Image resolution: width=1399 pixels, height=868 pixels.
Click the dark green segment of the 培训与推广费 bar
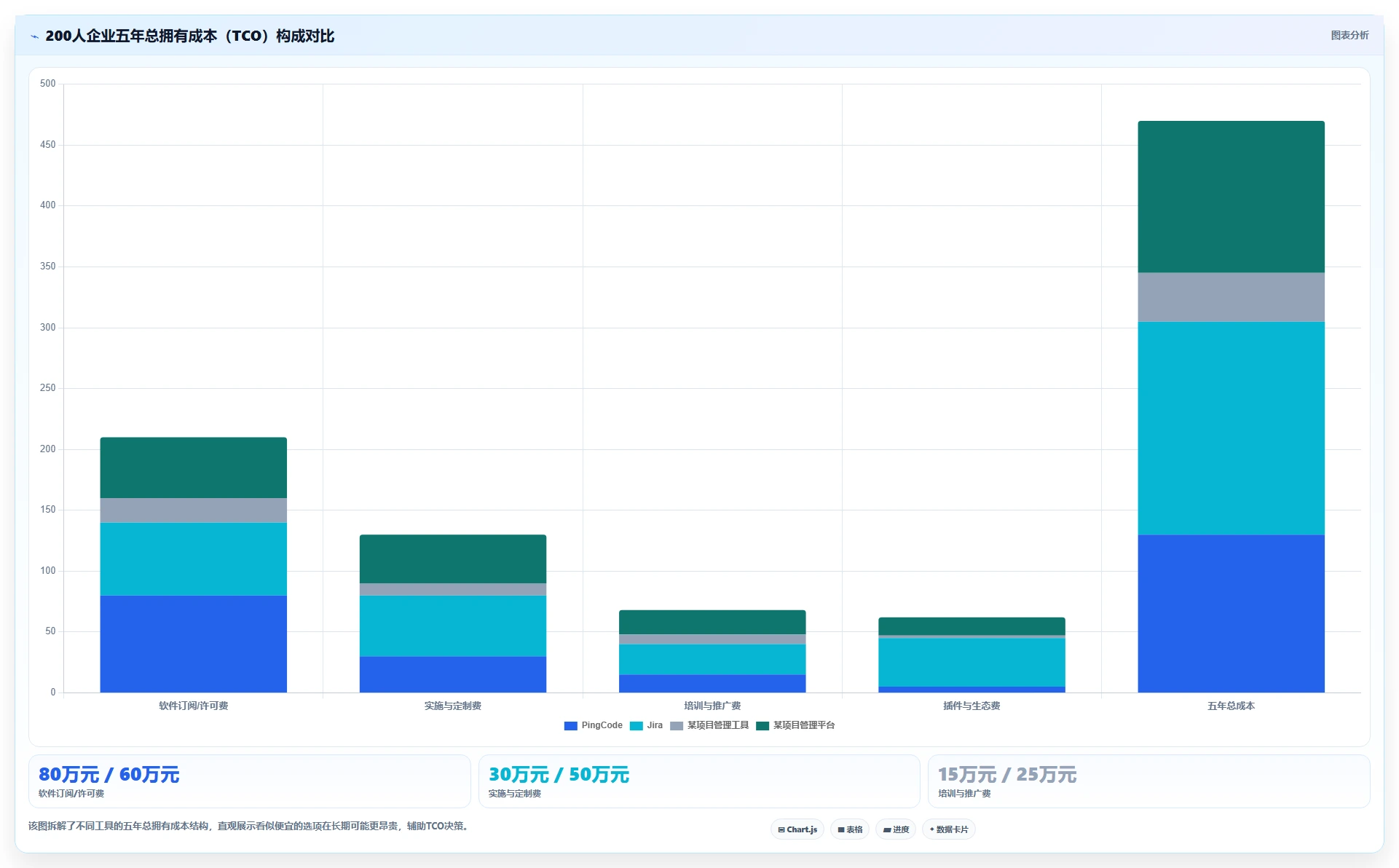712,623
